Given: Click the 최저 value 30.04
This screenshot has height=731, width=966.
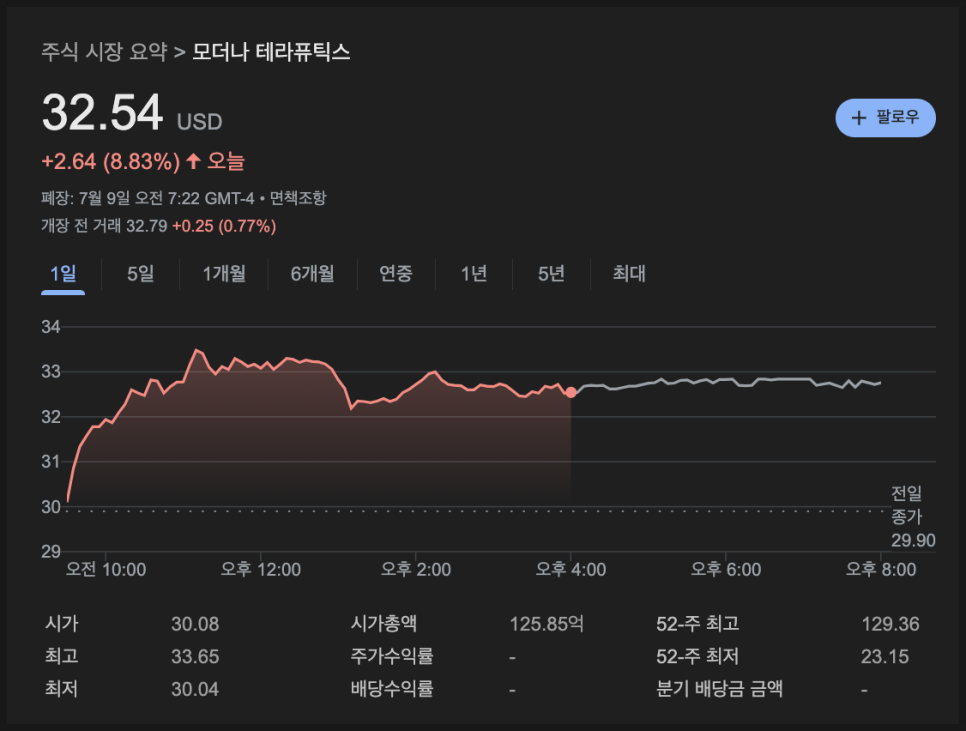Looking at the screenshot, I should [x=195, y=689].
